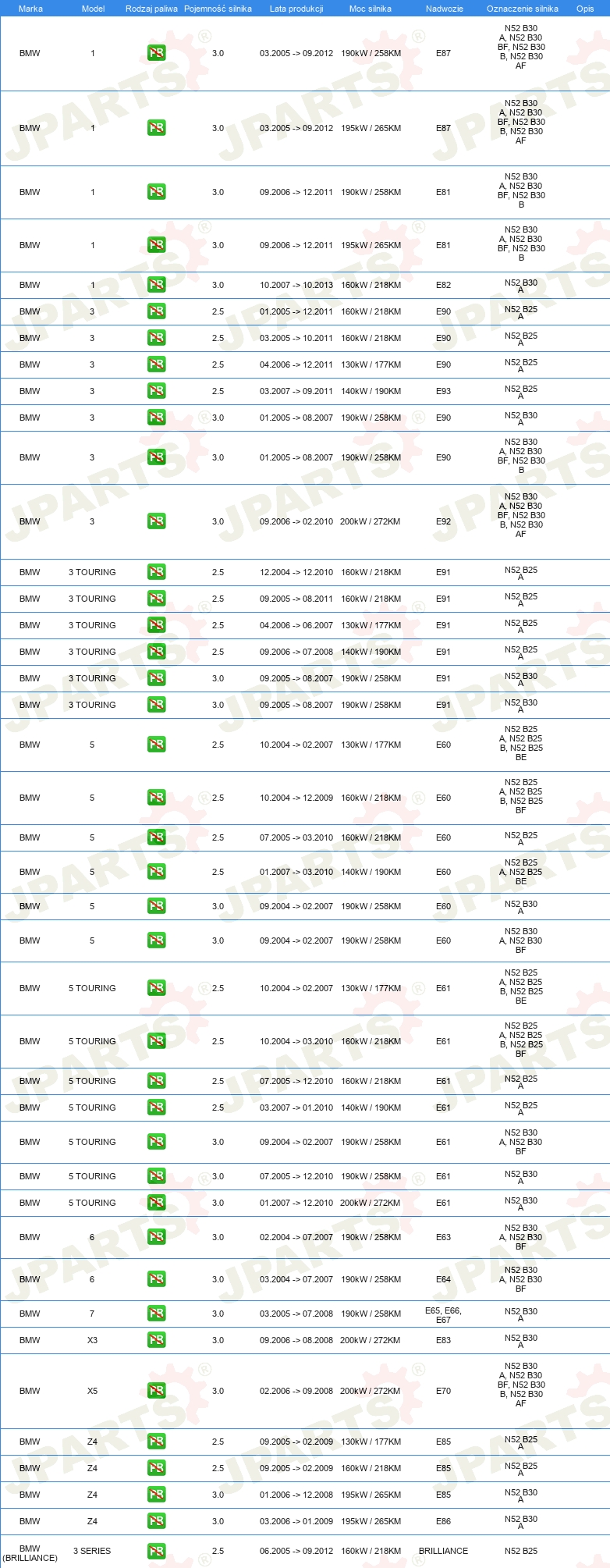Click fuel icon in the E93 row
The width and height of the screenshot is (610, 1568).
156,391
